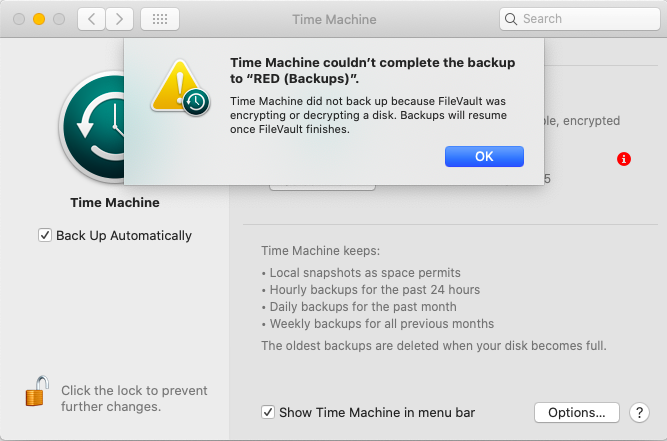Viewport: 667px width, 441px height.
Task: Click inside the Search field
Action: (580, 19)
